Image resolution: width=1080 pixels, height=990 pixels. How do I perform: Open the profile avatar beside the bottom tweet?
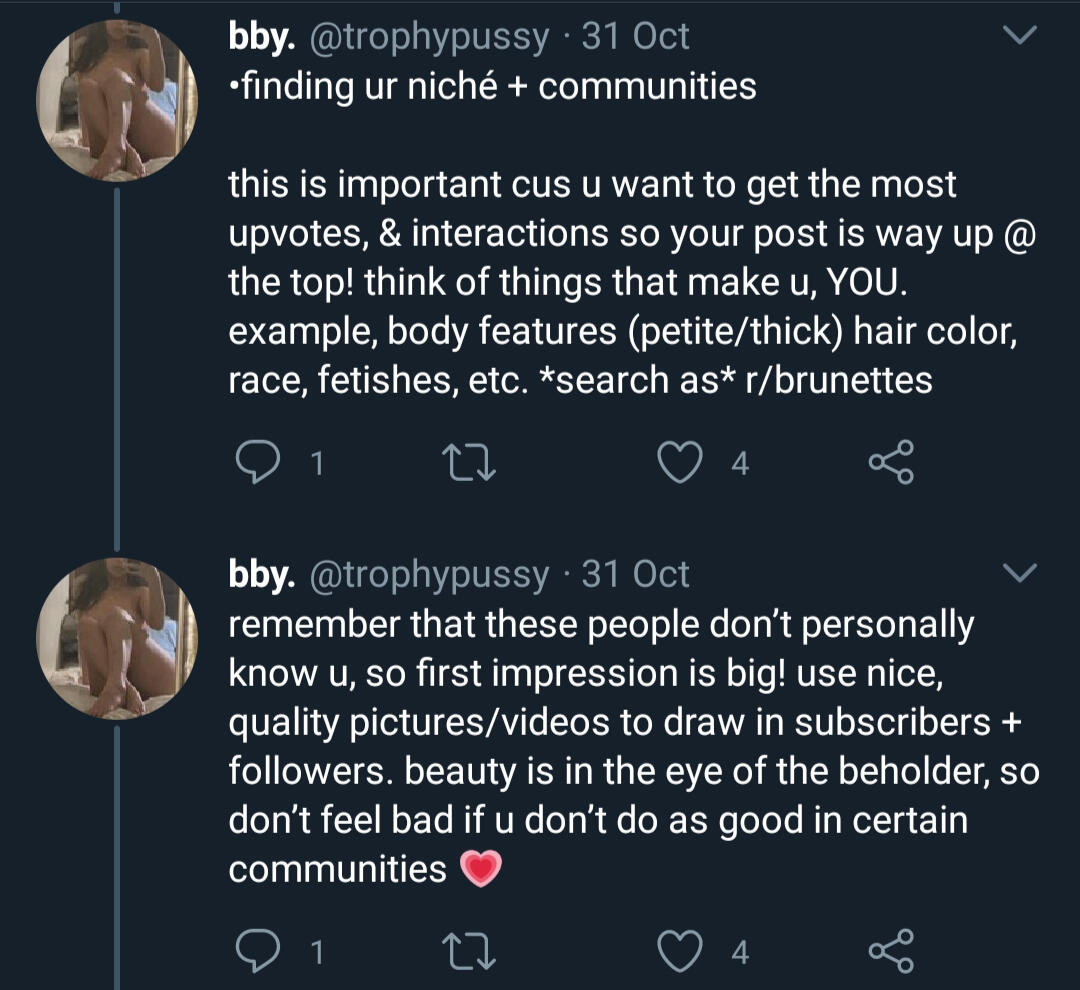[117, 637]
